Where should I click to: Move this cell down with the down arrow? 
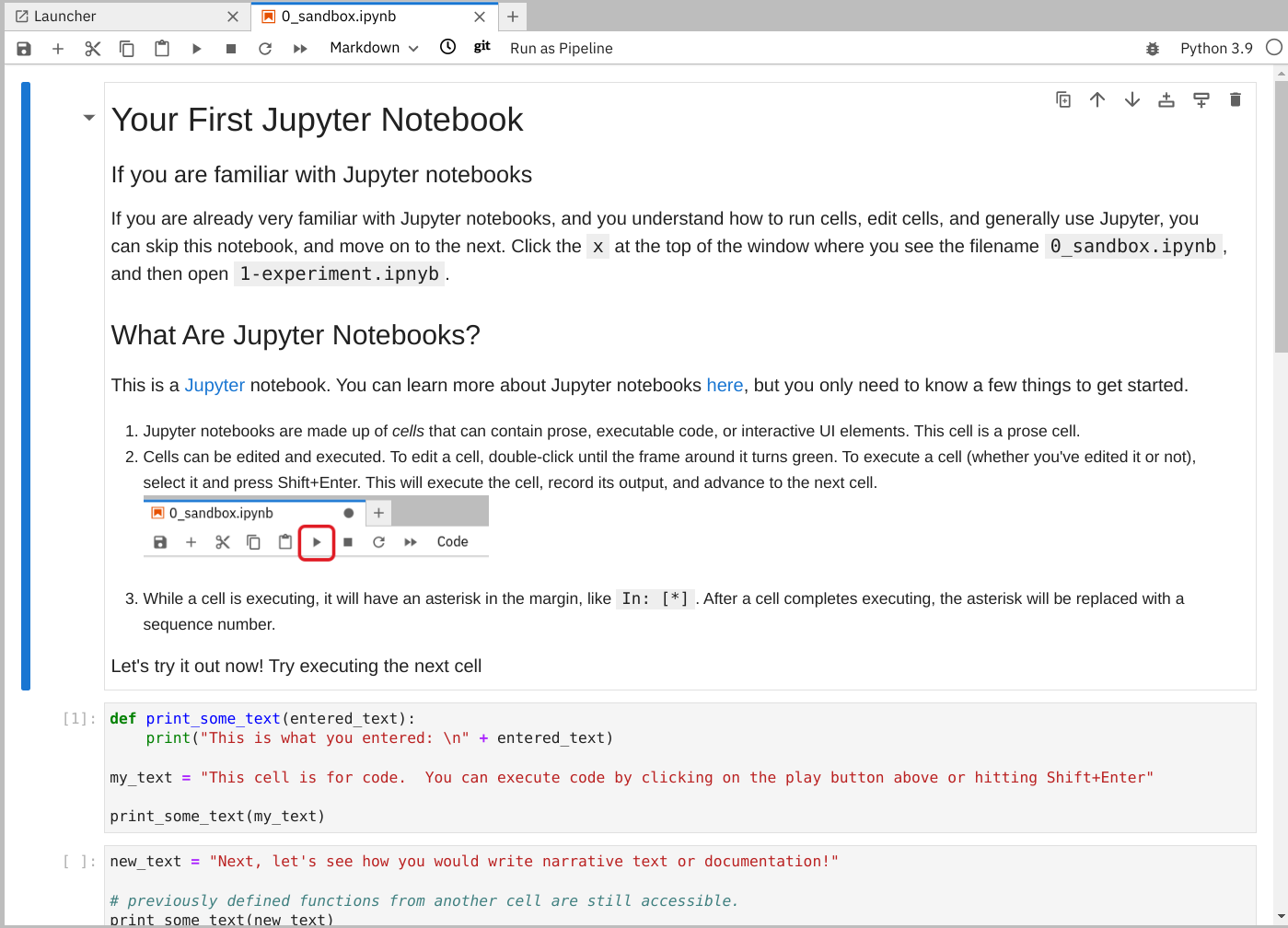(1132, 99)
